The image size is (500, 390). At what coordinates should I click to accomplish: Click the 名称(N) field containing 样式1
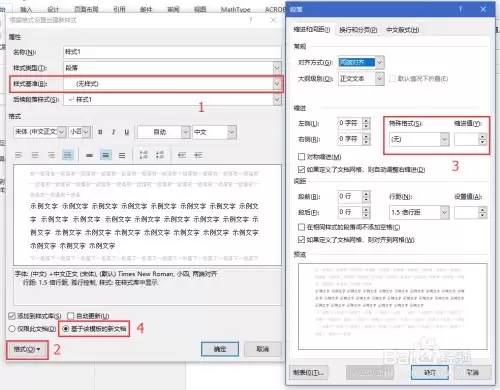tap(172, 52)
